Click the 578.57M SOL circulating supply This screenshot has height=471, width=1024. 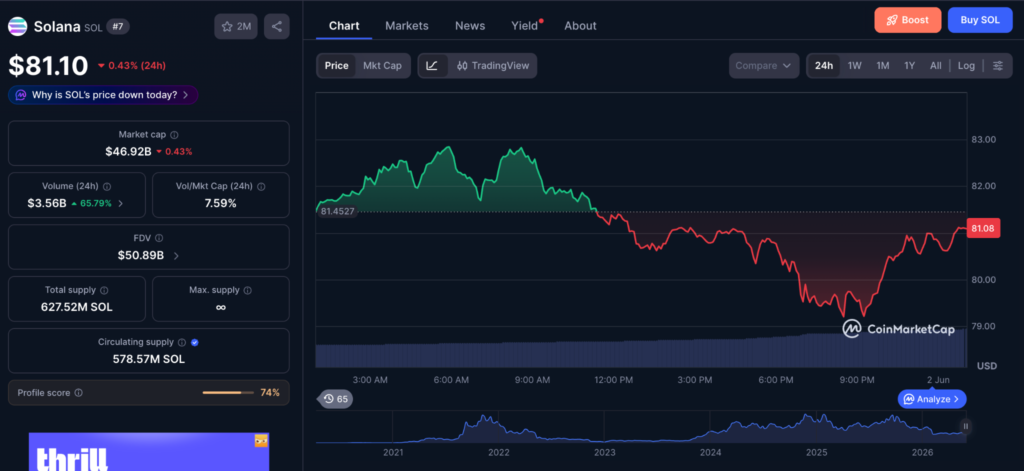pyautogui.click(x=149, y=359)
